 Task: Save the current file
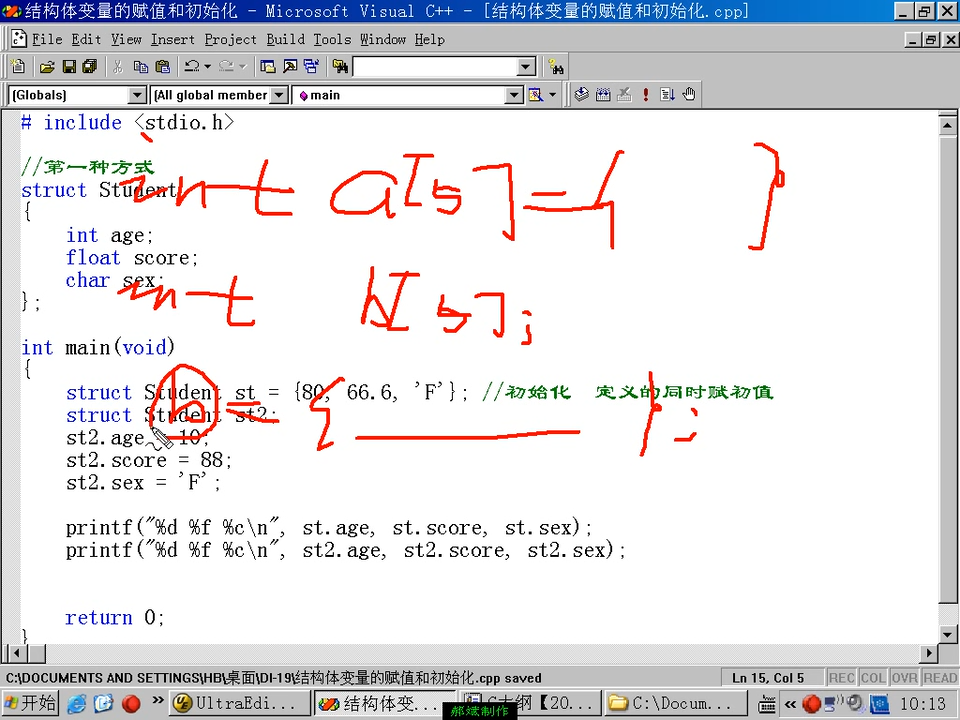69,66
